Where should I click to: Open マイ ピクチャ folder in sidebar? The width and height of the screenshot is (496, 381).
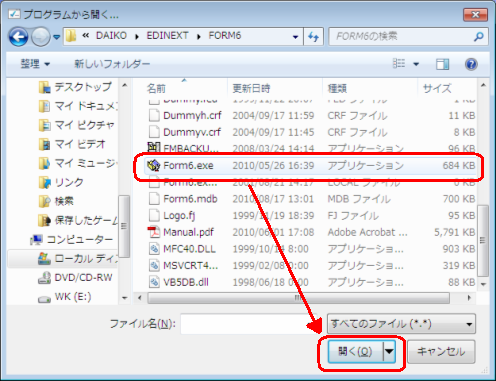(x=77, y=125)
